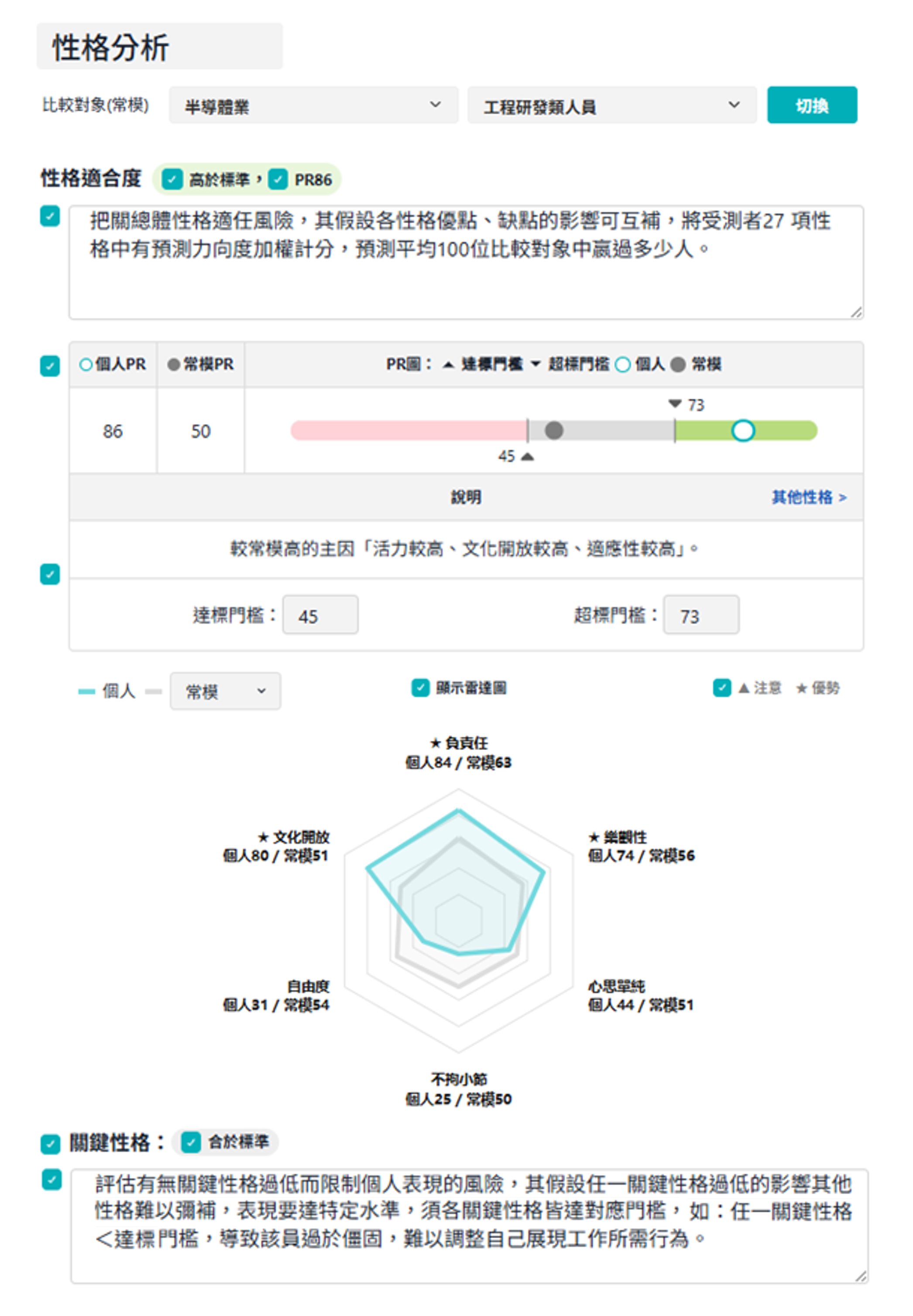Open the 其他性格 link
This screenshot has width=913, height=1316.
809,497
